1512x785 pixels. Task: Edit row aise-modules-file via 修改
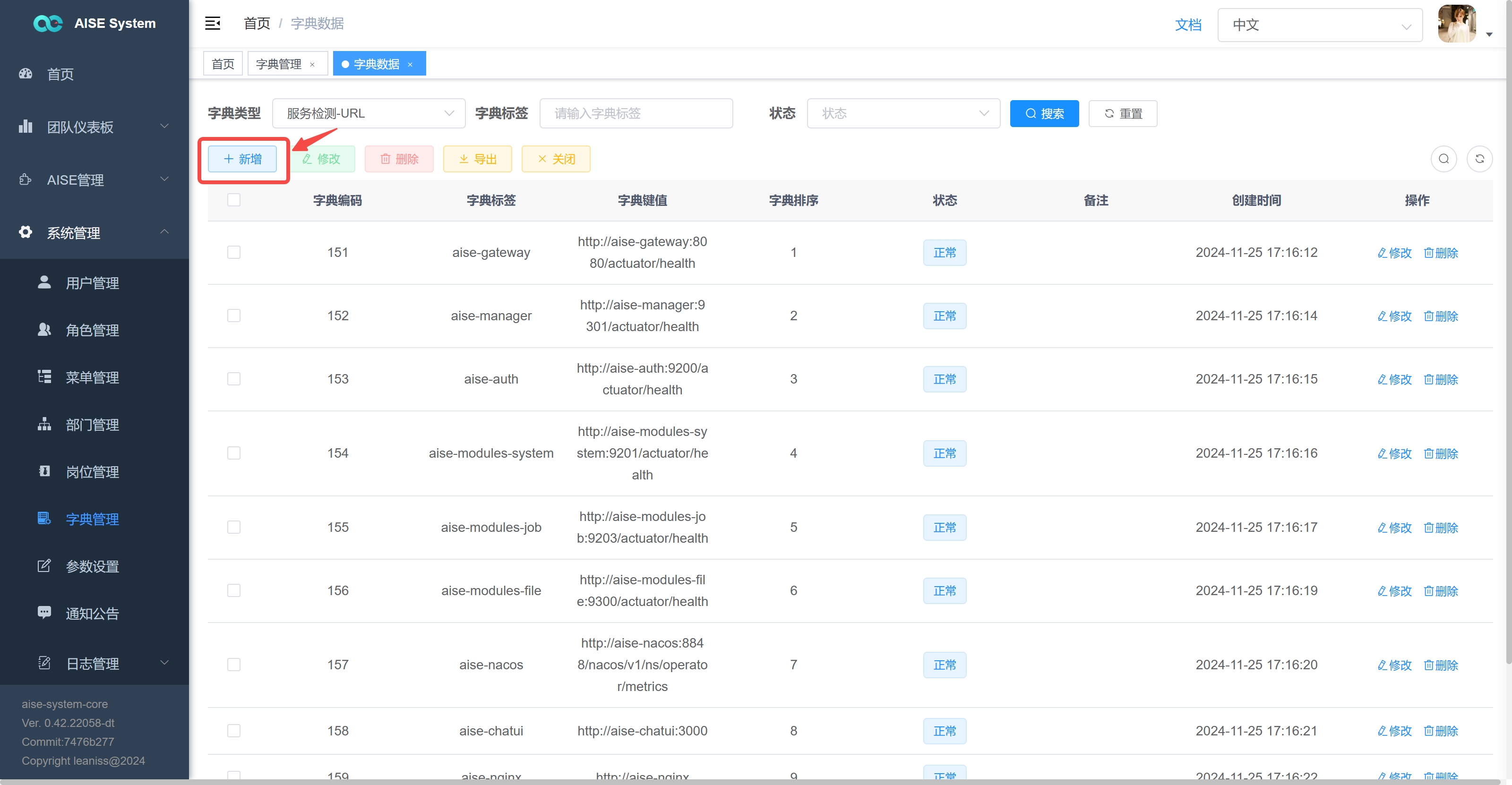click(1395, 591)
